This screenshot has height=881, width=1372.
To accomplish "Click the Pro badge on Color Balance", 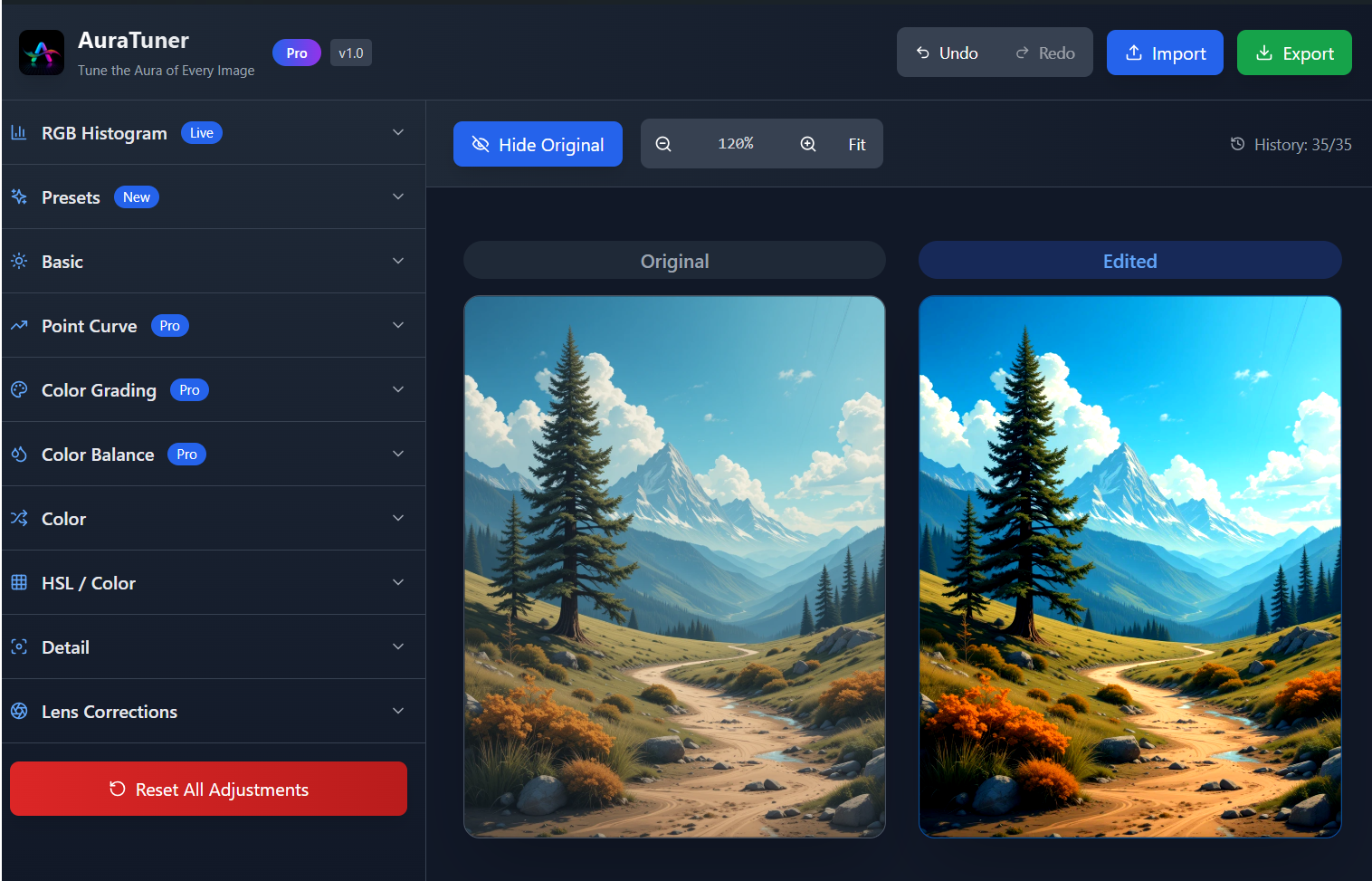I will [186, 454].
